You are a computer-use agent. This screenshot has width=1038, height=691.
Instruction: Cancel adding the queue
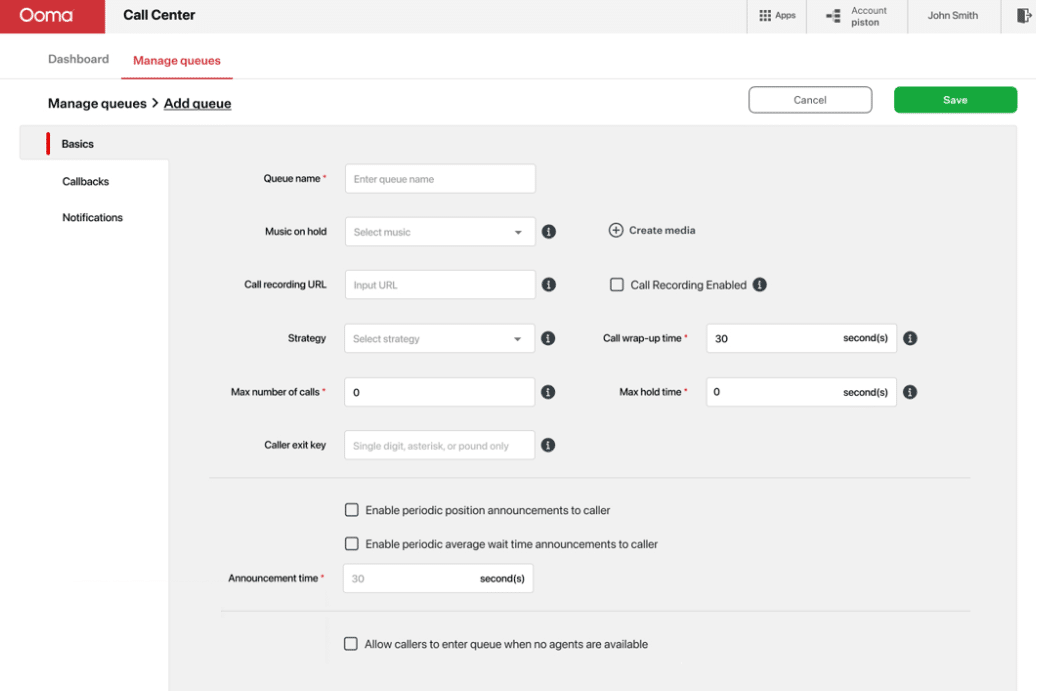click(x=810, y=99)
